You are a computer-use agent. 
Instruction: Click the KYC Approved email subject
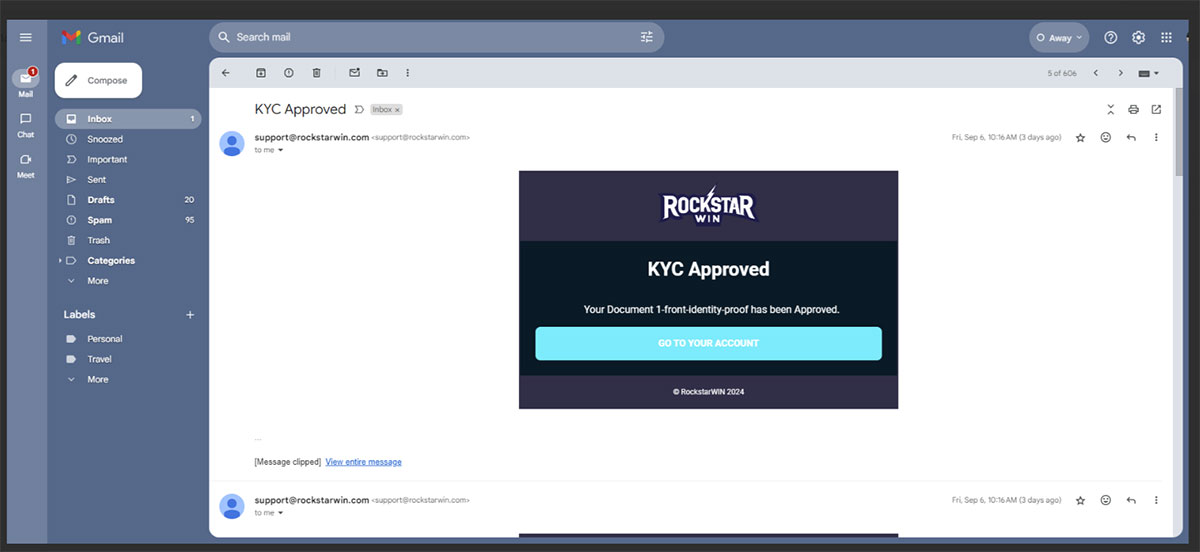point(300,109)
